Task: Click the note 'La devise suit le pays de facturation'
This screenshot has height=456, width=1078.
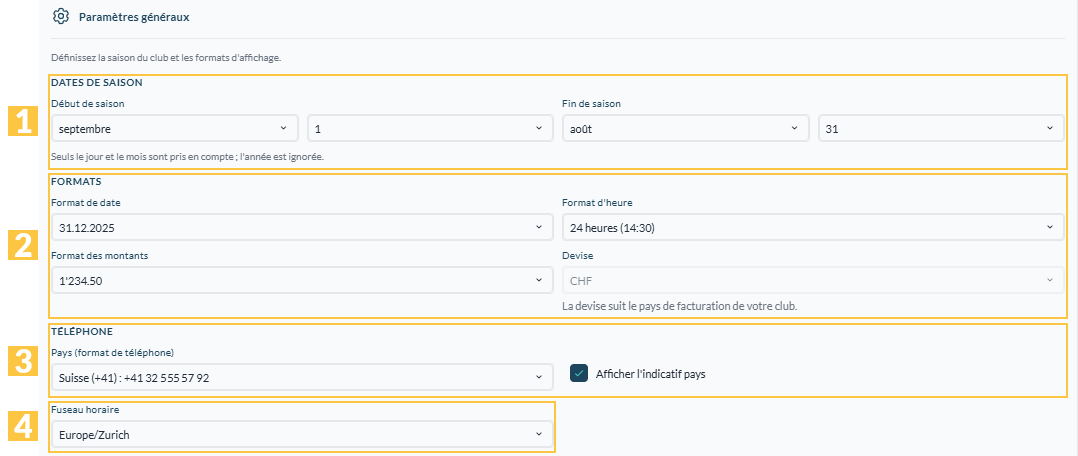Action: 679,306
